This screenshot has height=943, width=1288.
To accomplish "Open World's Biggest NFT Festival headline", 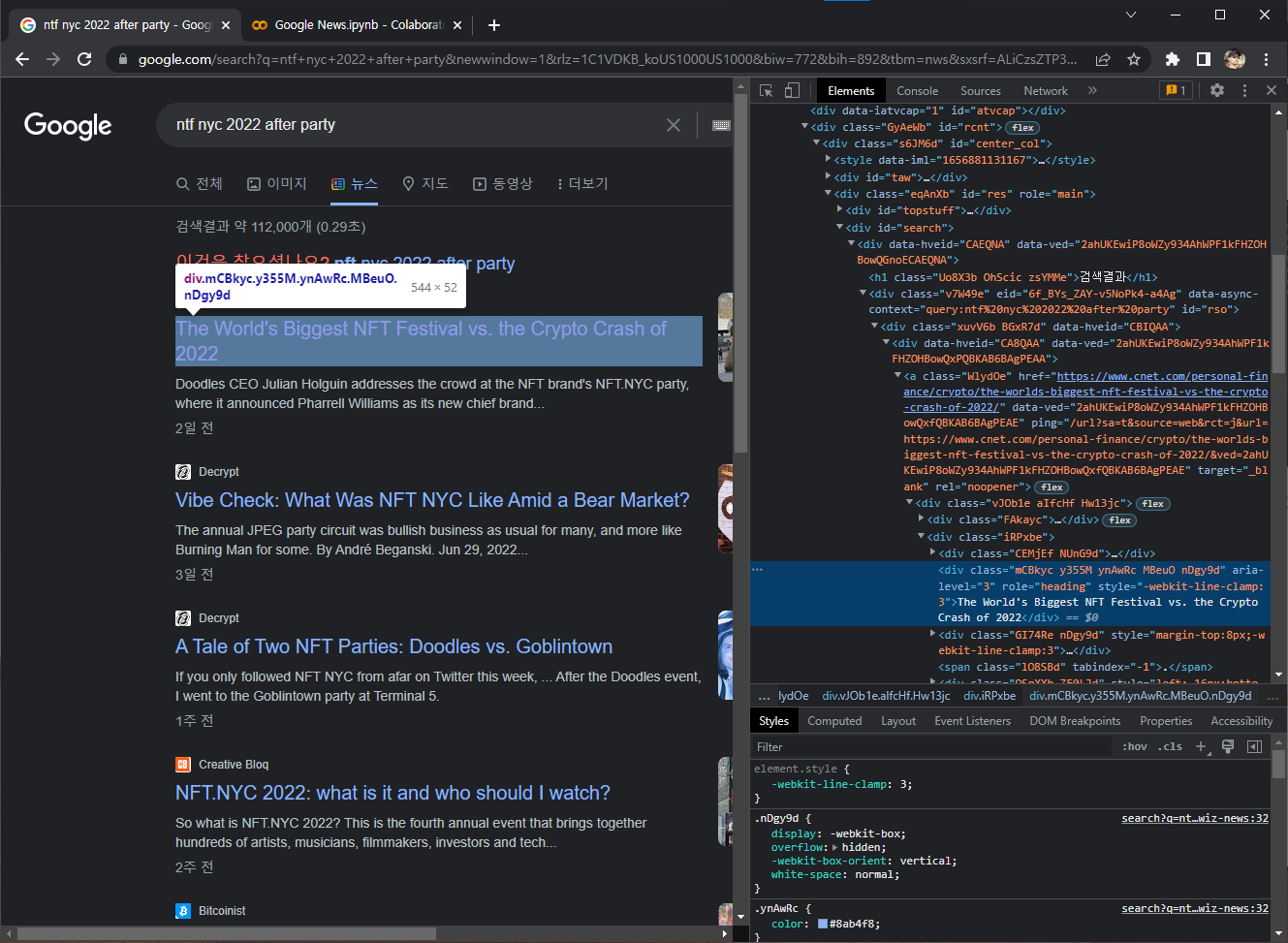I will tap(439, 341).
